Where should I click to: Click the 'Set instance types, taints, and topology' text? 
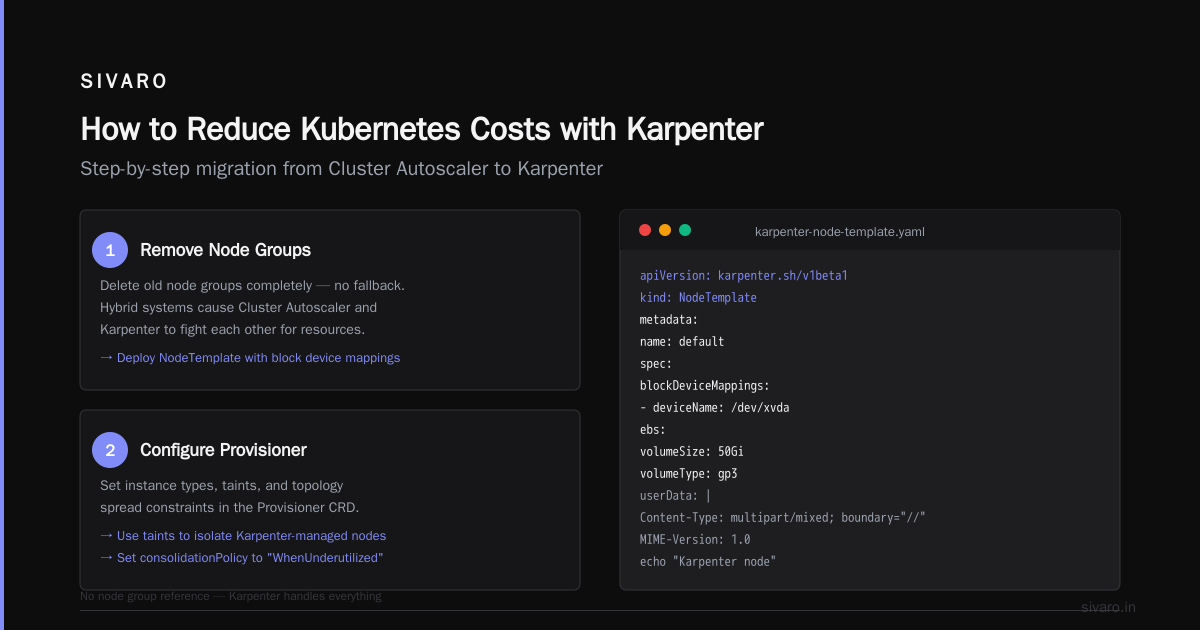(x=222, y=485)
